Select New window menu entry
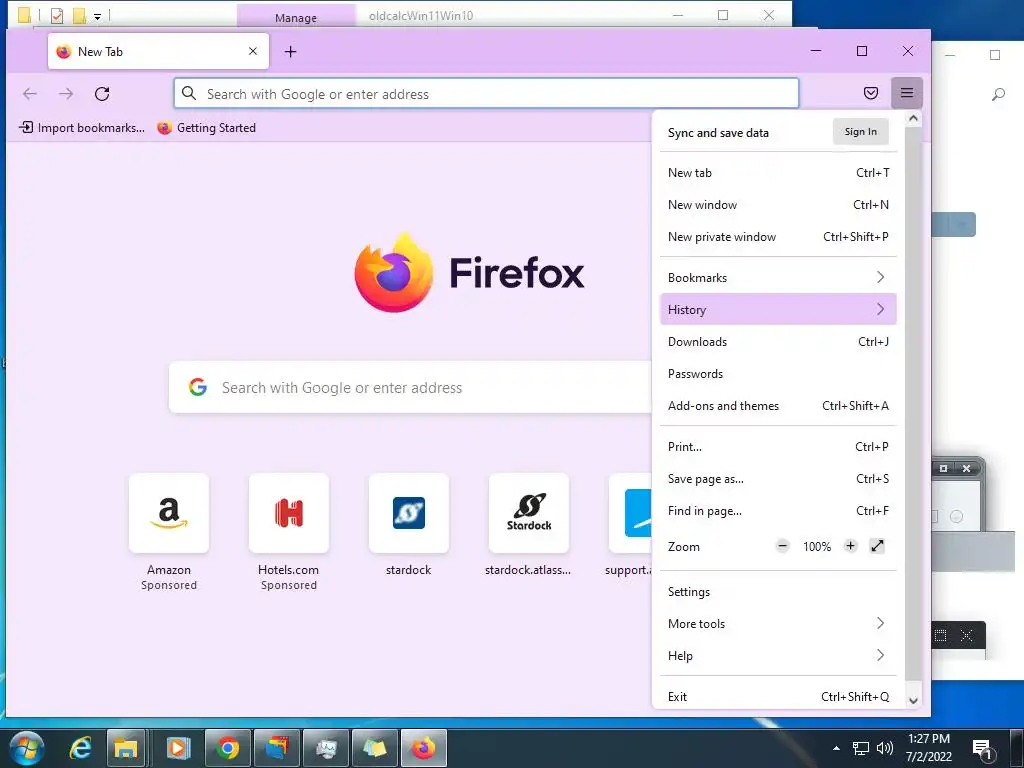Viewport: 1024px width, 768px height. [x=778, y=204]
